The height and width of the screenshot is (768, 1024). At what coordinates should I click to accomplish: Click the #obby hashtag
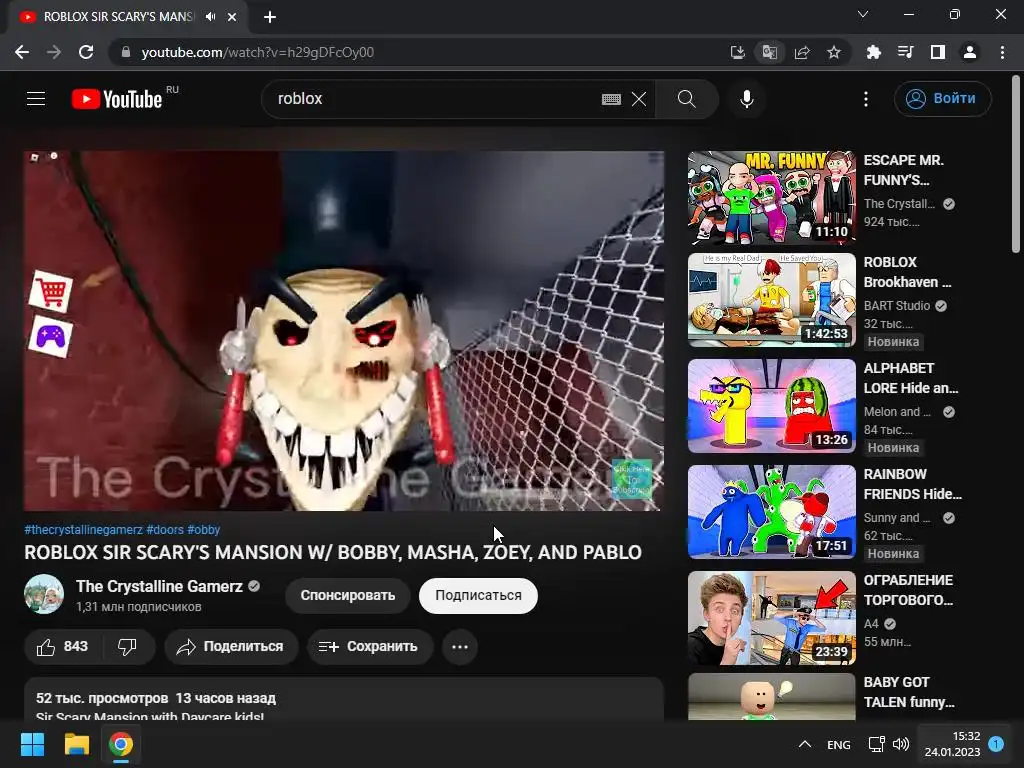pos(203,530)
